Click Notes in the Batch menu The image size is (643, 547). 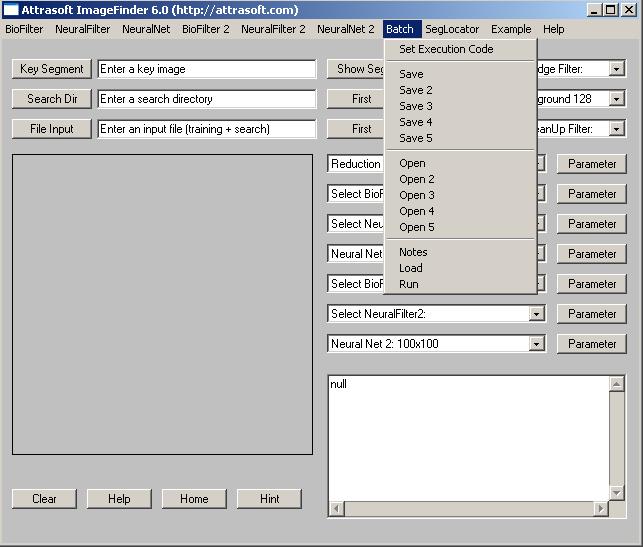tap(413, 252)
